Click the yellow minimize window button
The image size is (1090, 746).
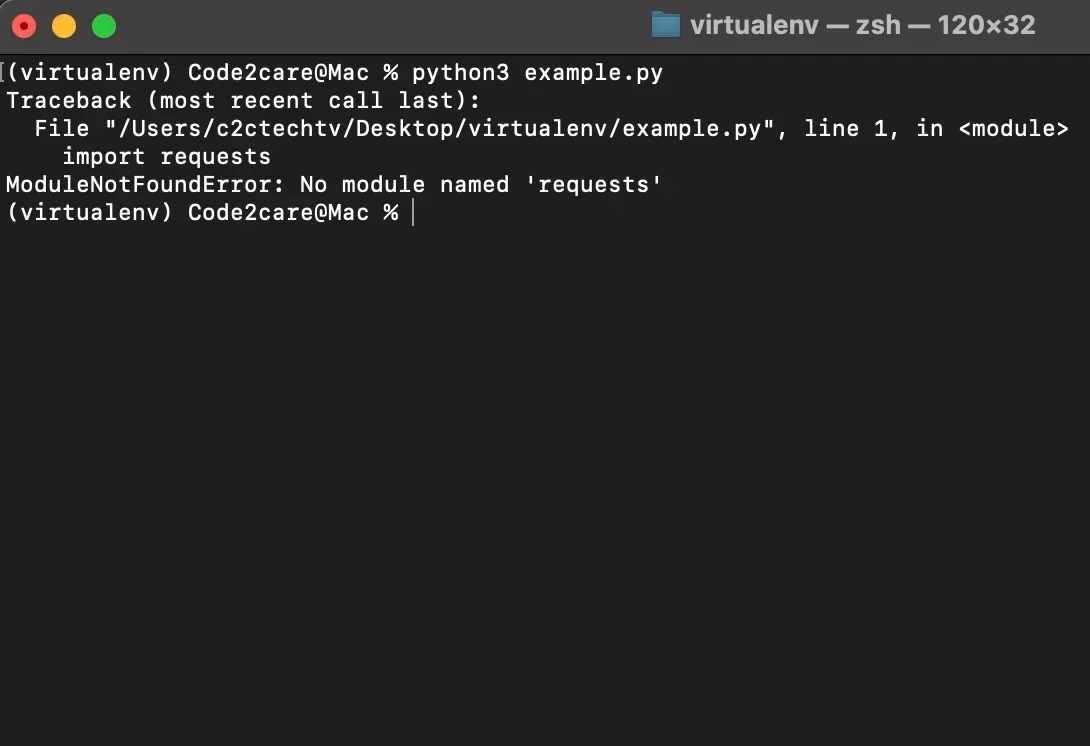point(64,26)
